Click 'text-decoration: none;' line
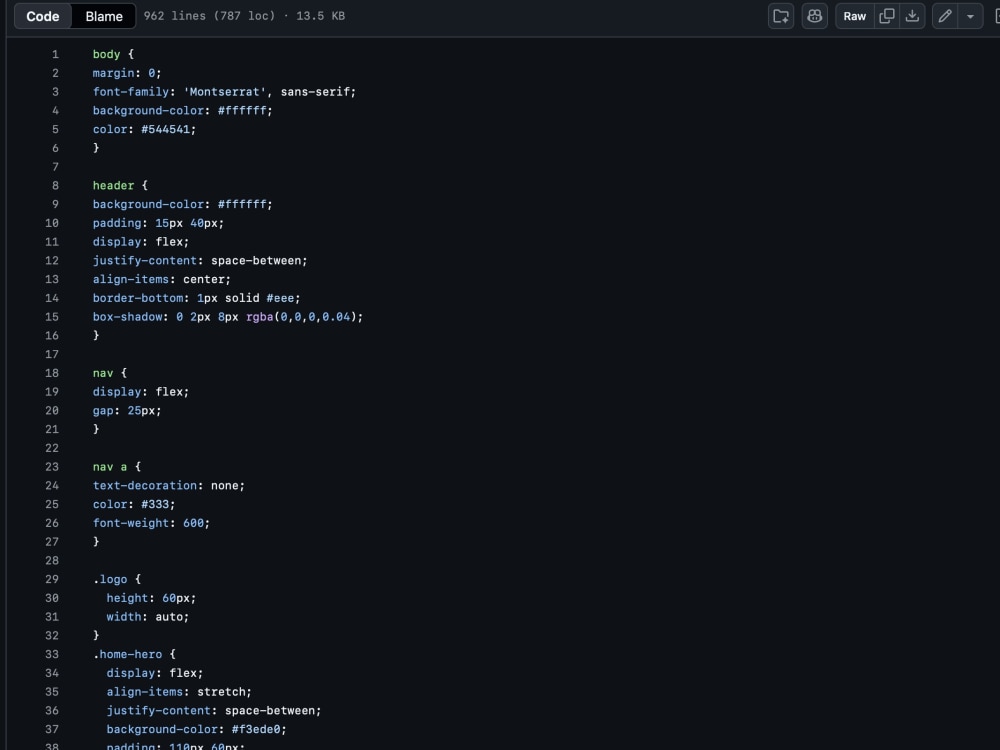This screenshot has height=750, width=1000. click(x=168, y=485)
